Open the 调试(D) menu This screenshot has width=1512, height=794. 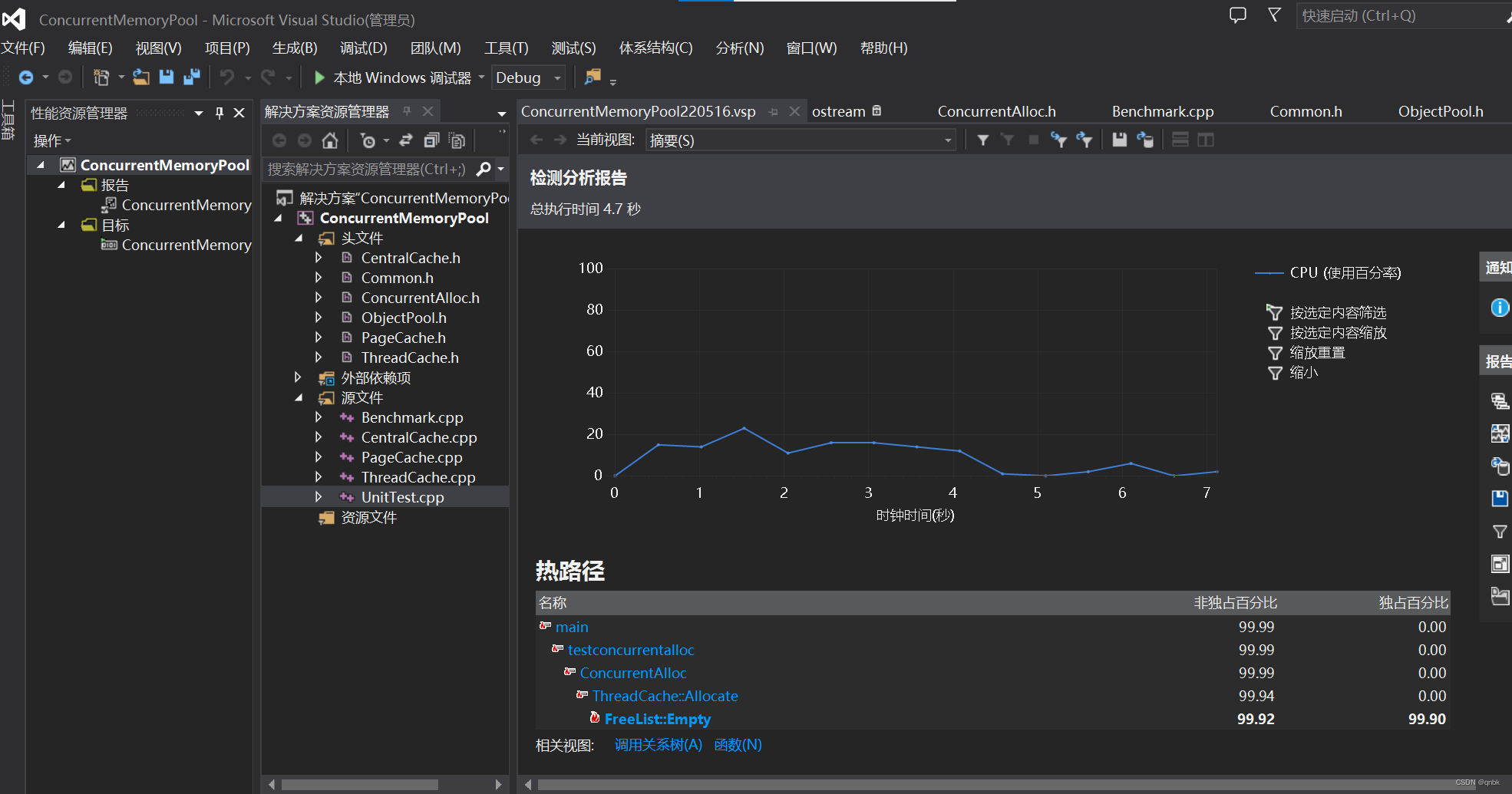click(x=363, y=48)
